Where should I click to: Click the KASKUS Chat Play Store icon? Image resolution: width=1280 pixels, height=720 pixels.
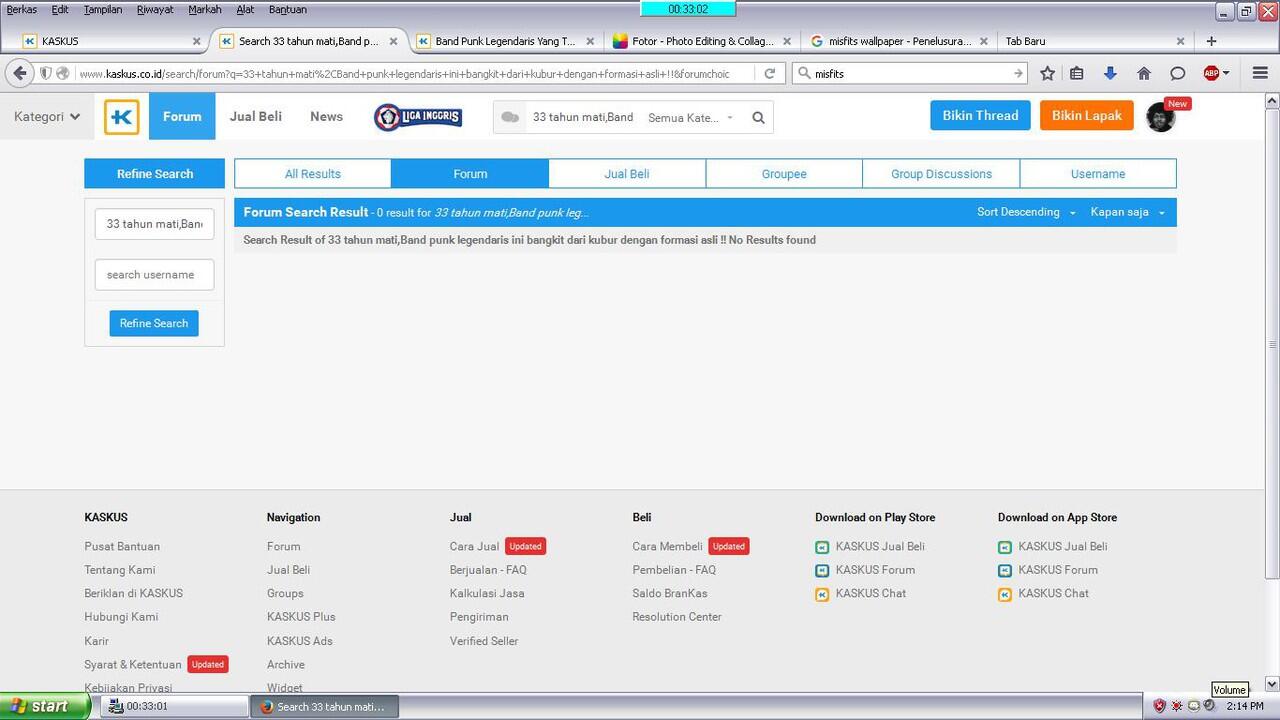click(822, 594)
